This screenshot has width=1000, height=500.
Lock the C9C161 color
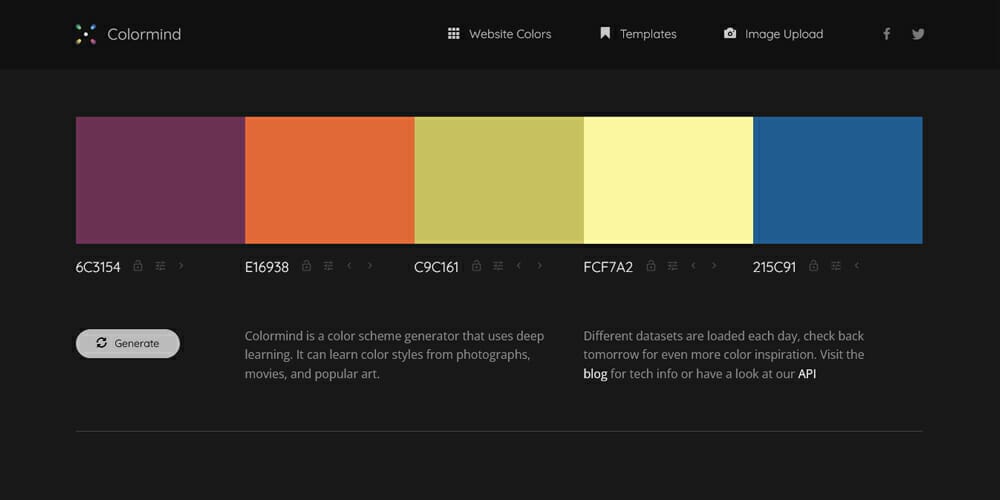tap(476, 265)
